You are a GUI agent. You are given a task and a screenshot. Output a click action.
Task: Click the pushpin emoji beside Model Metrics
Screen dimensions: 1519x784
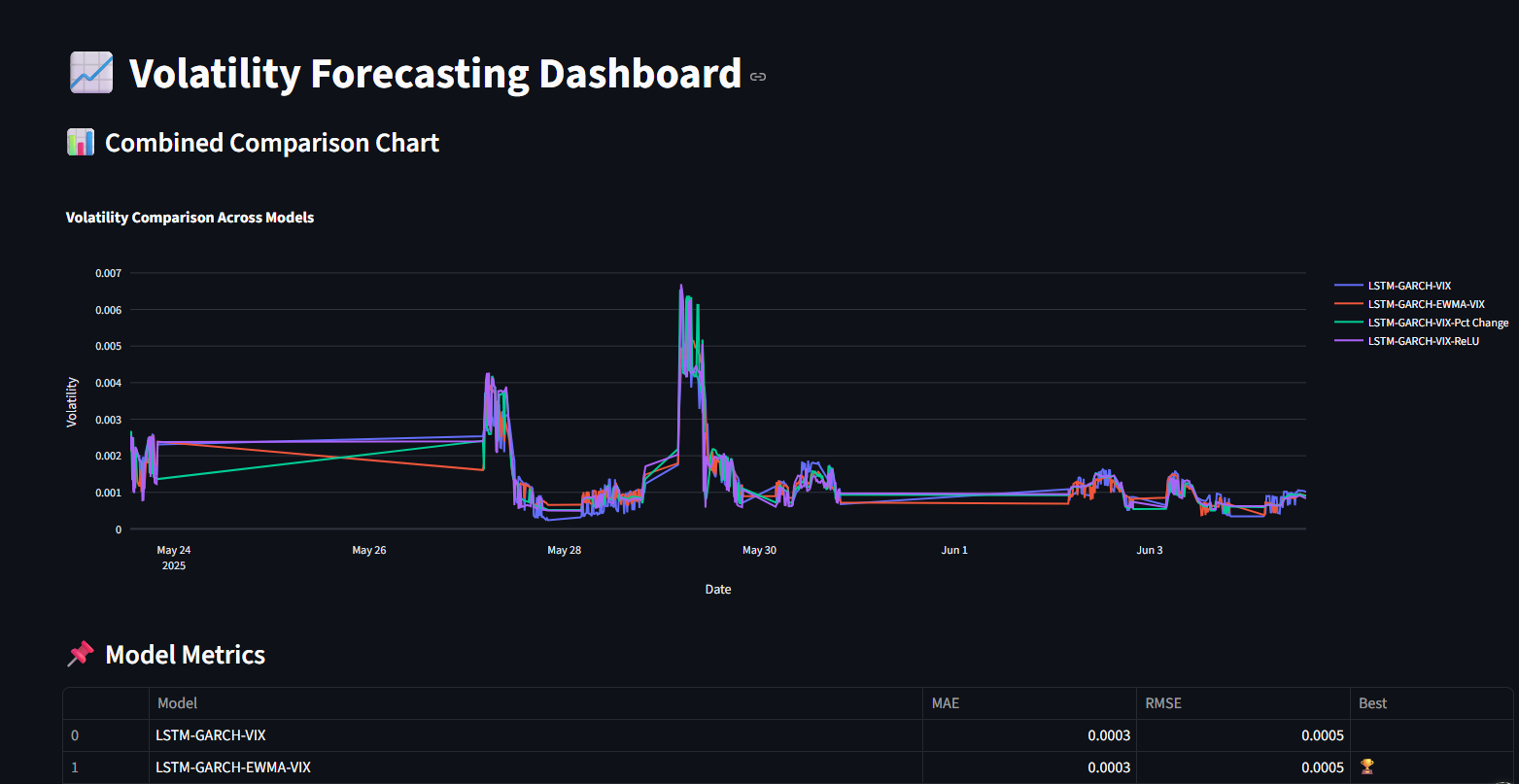(x=80, y=655)
